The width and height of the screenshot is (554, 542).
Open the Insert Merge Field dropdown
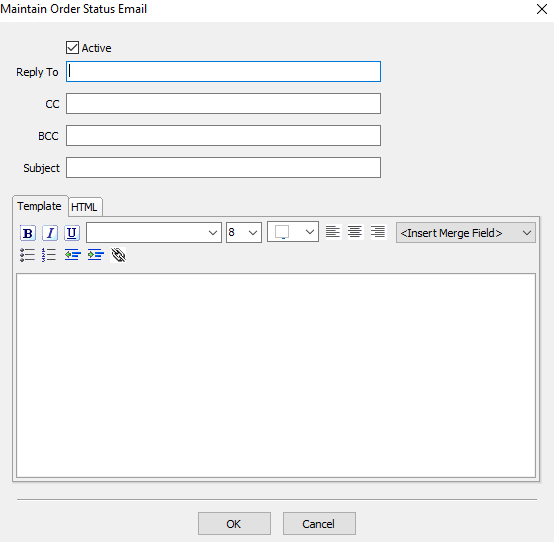(x=466, y=233)
